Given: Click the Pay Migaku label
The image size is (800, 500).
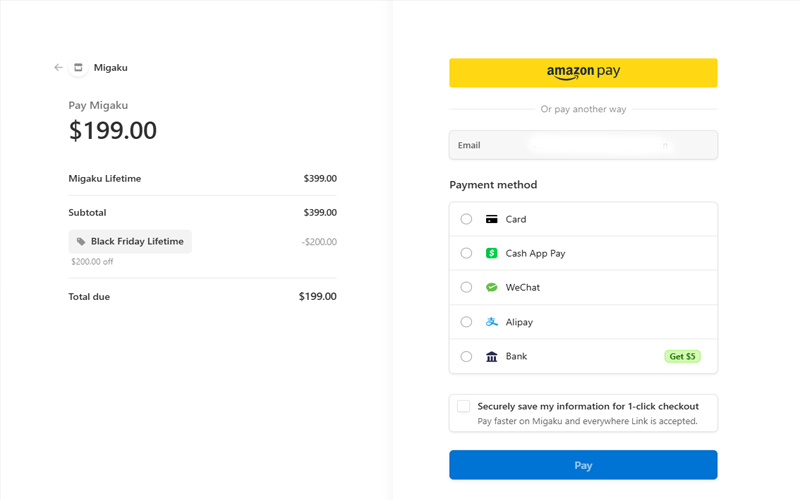Looking at the screenshot, I should (98, 105).
